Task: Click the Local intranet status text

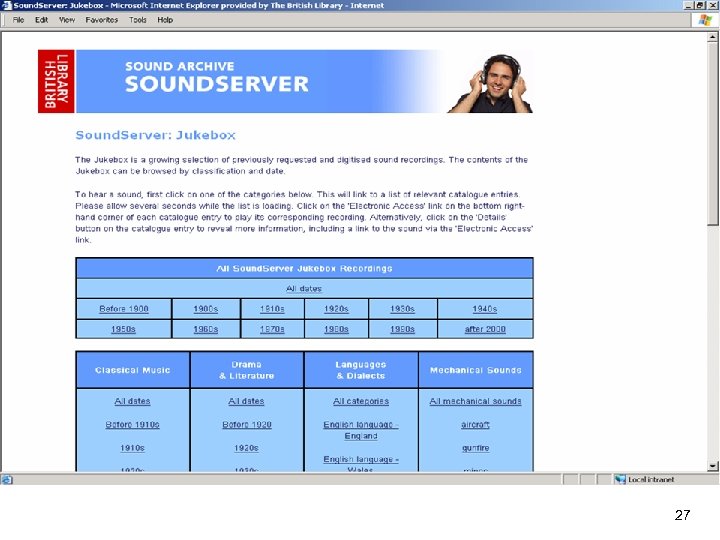Action: 651,480
